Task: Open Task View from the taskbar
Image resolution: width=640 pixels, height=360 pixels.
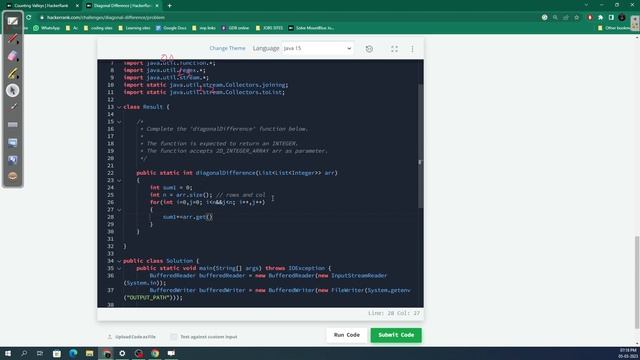Action: [40, 353]
